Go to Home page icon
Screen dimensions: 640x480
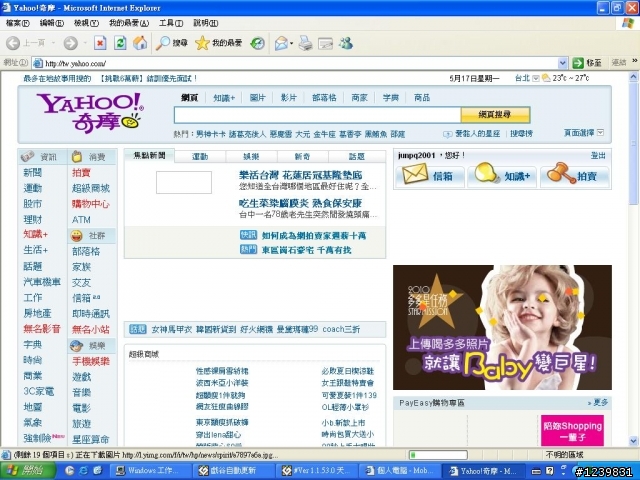[x=140, y=43]
